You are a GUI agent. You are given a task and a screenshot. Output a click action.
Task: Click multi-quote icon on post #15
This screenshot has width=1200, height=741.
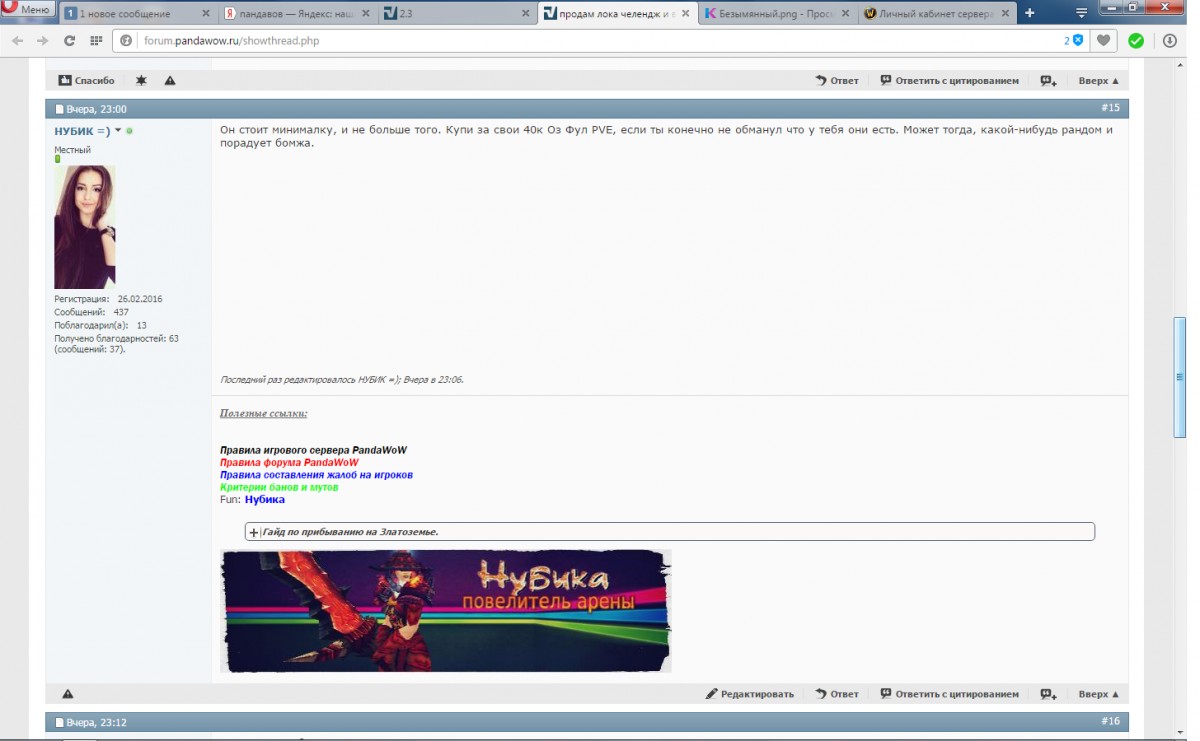point(1048,693)
